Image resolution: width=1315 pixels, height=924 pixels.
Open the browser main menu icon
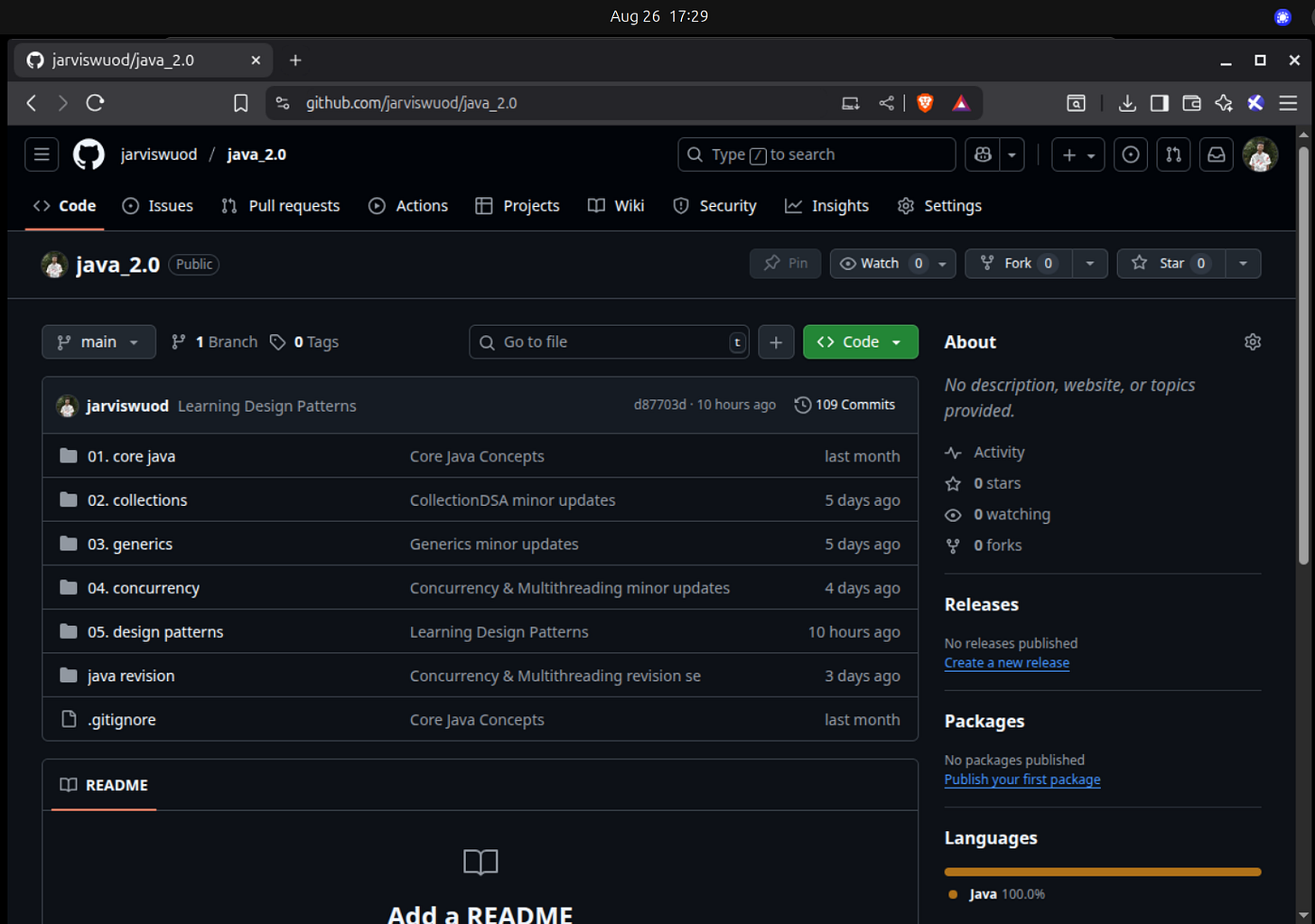pyautogui.click(x=1288, y=103)
